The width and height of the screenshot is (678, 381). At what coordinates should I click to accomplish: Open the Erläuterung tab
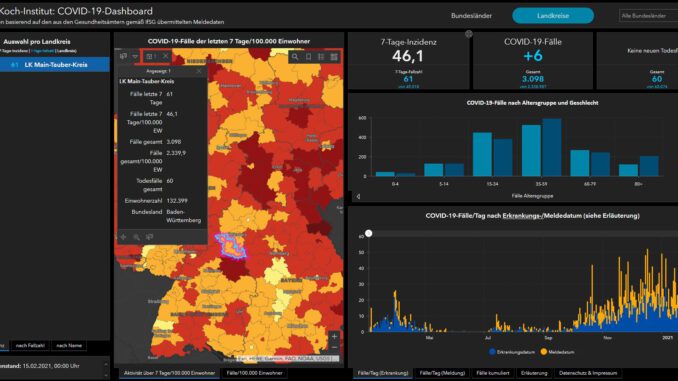tap(534, 373)
